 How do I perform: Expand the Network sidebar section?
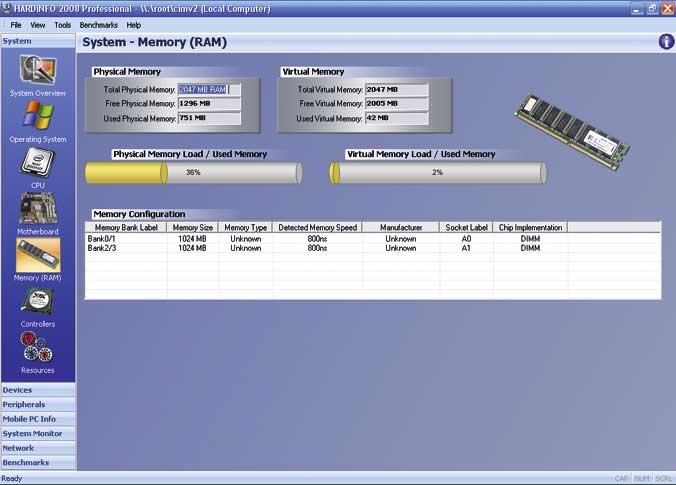(38, 448)
